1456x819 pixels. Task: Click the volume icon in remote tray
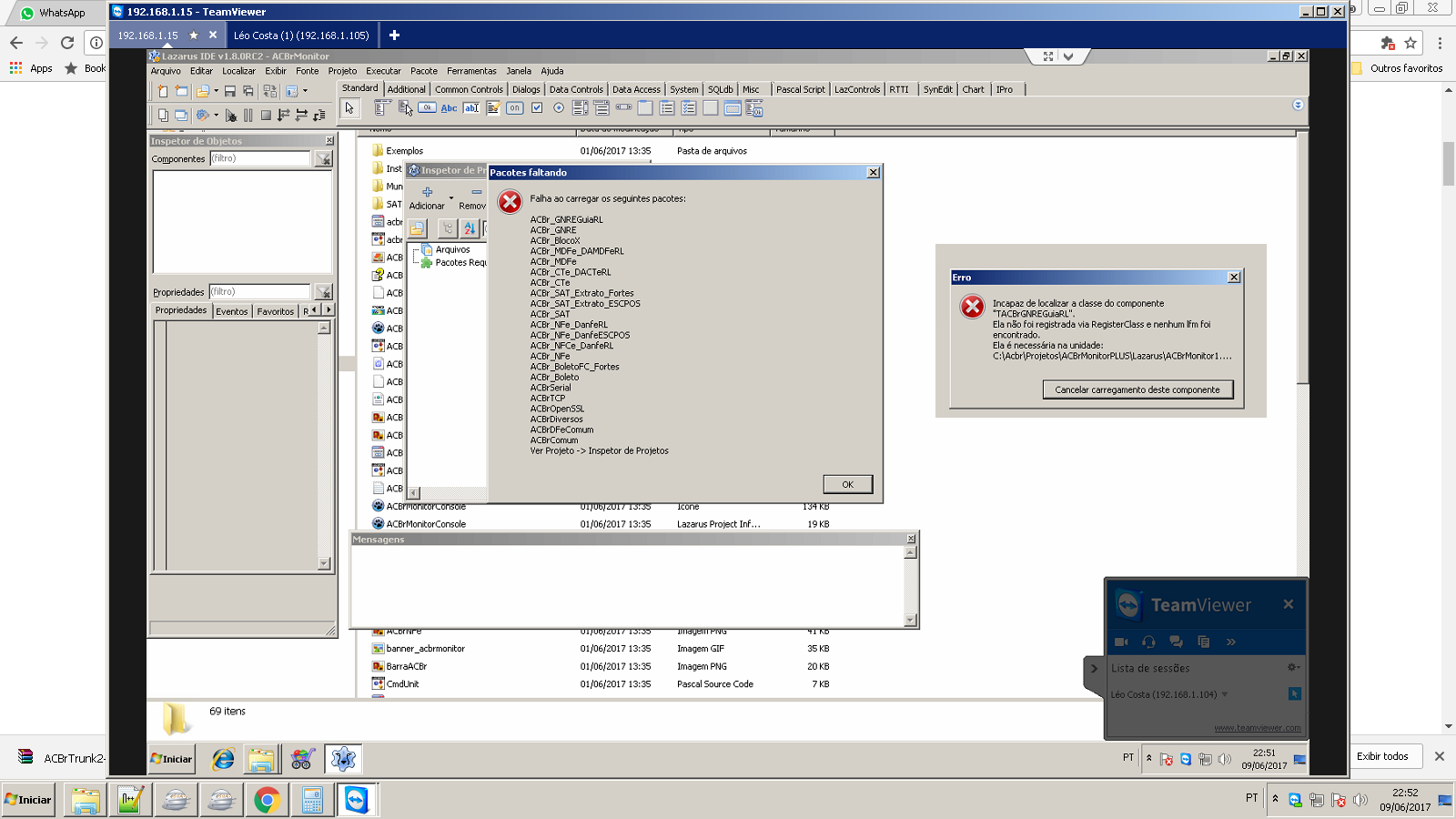(1224, 759)
